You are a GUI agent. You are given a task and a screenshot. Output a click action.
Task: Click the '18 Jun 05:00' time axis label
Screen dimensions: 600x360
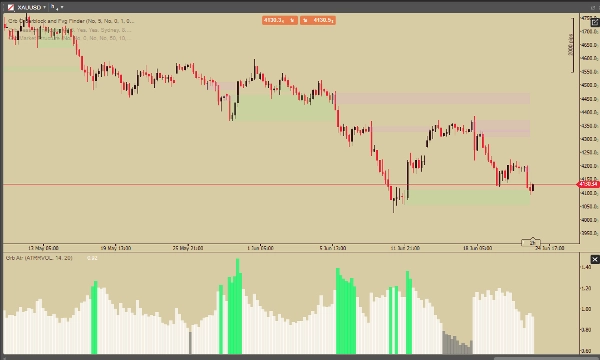point(478,248)
